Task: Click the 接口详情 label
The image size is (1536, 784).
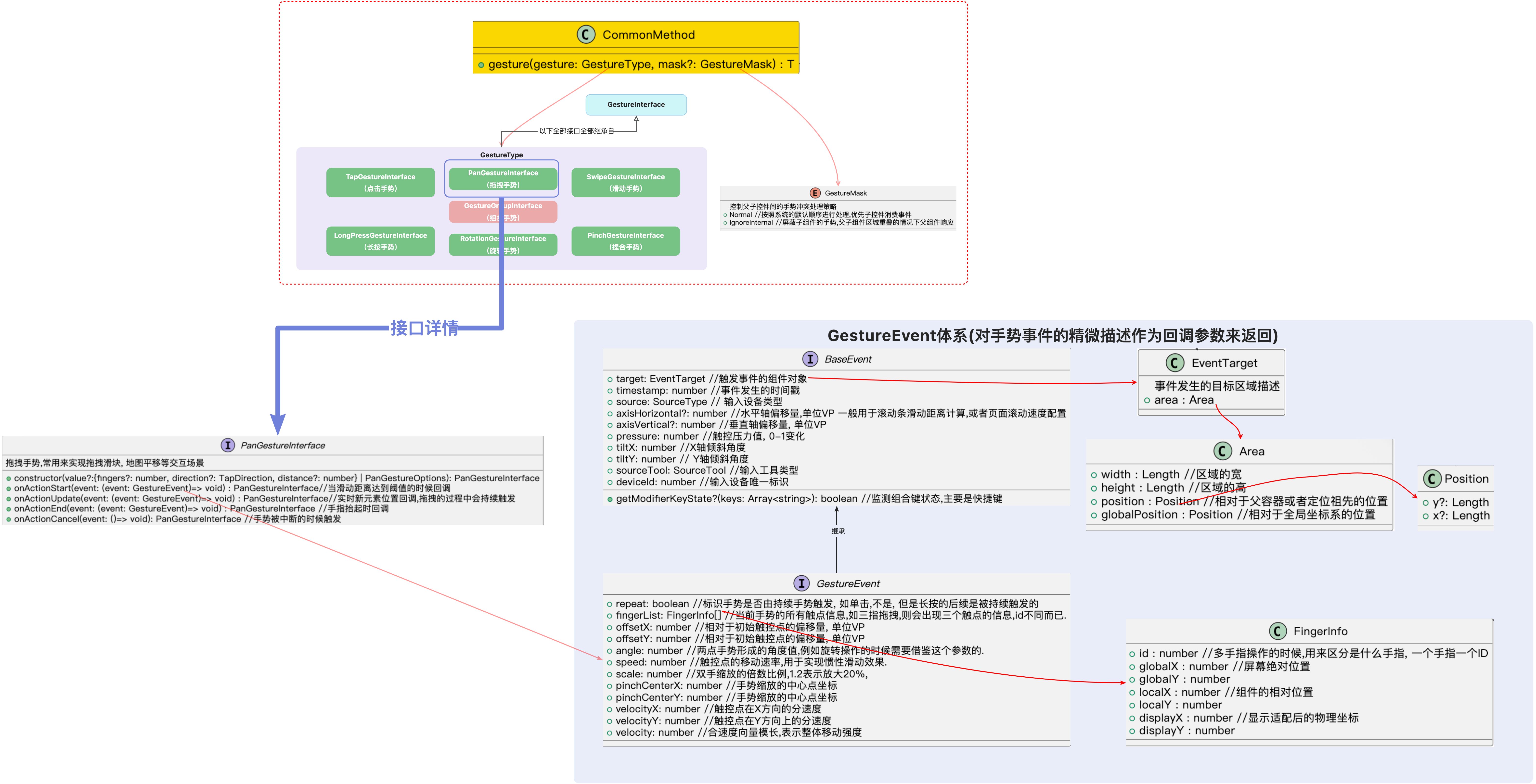Action: [425, 328]
